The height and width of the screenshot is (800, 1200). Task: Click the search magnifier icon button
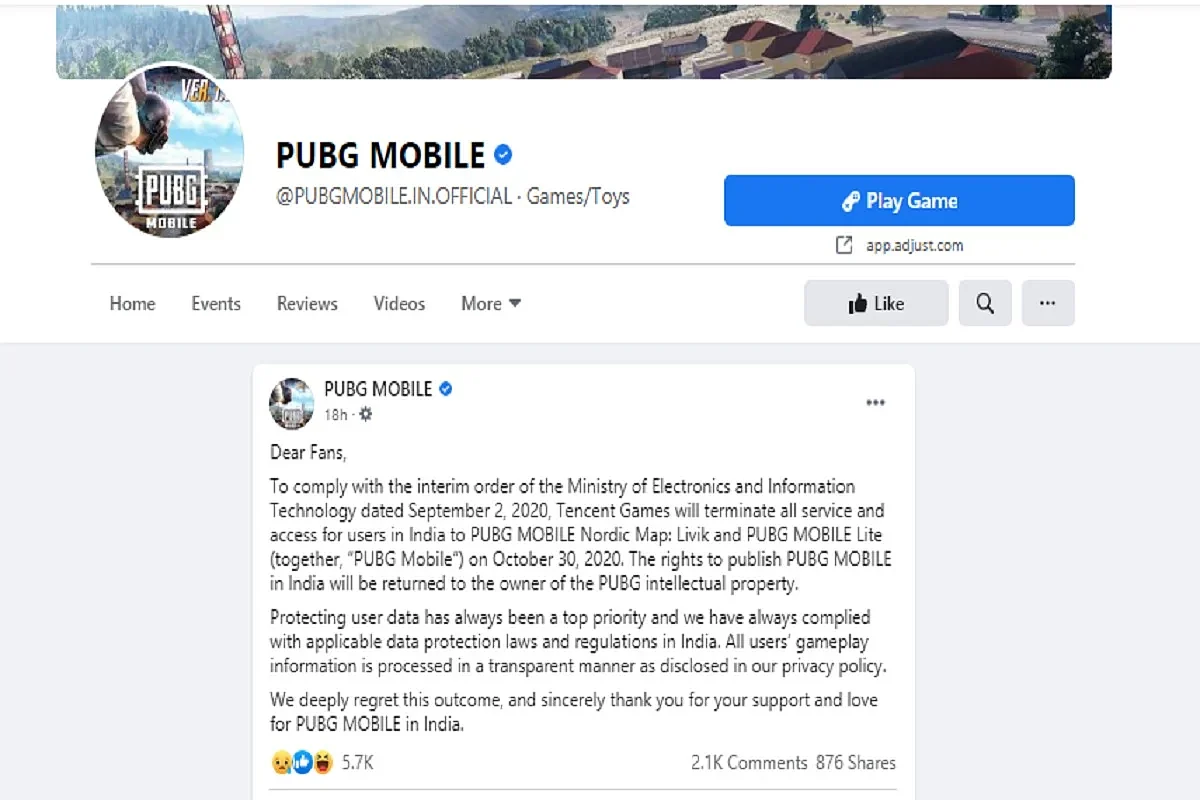[985, 303]
